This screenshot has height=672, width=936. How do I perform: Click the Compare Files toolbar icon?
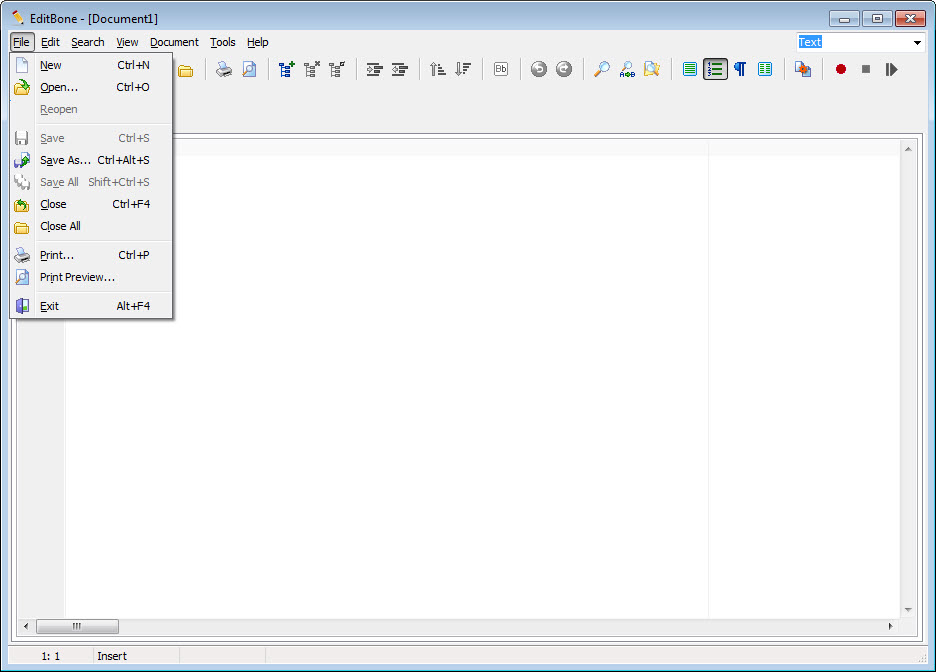point(803,69)
